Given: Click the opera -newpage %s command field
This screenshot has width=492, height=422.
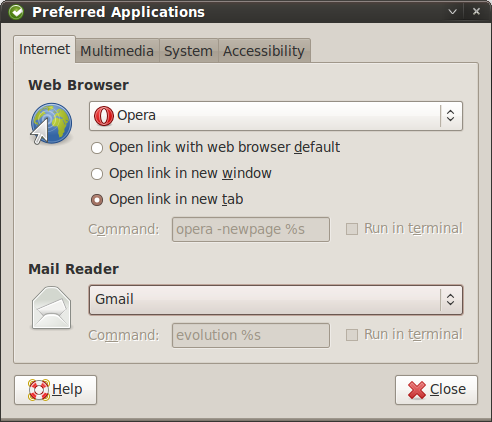Looking at the screenshot, I should coord(251,229).
